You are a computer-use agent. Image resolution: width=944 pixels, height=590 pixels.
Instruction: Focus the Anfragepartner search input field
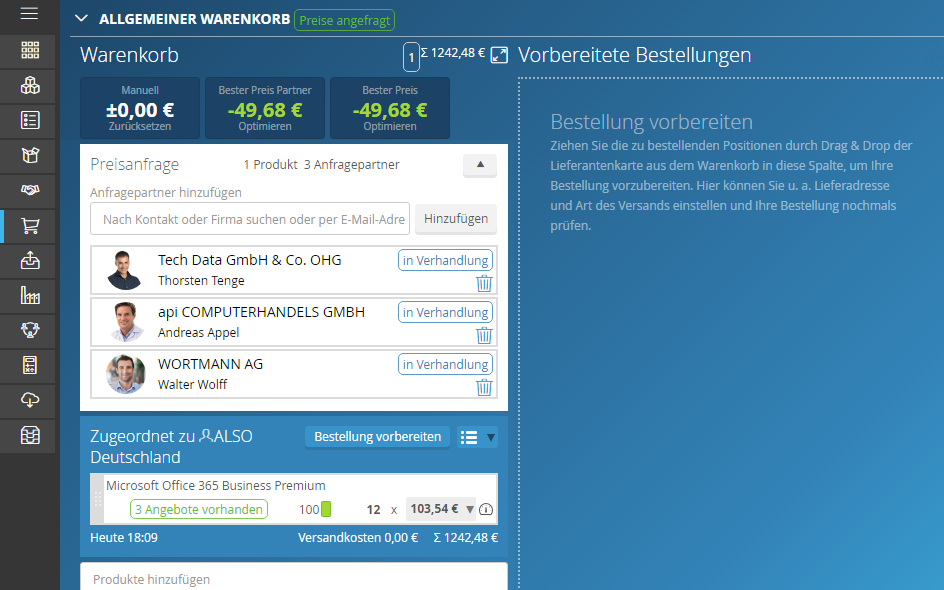pyautogui.click(x=249, y=219)
